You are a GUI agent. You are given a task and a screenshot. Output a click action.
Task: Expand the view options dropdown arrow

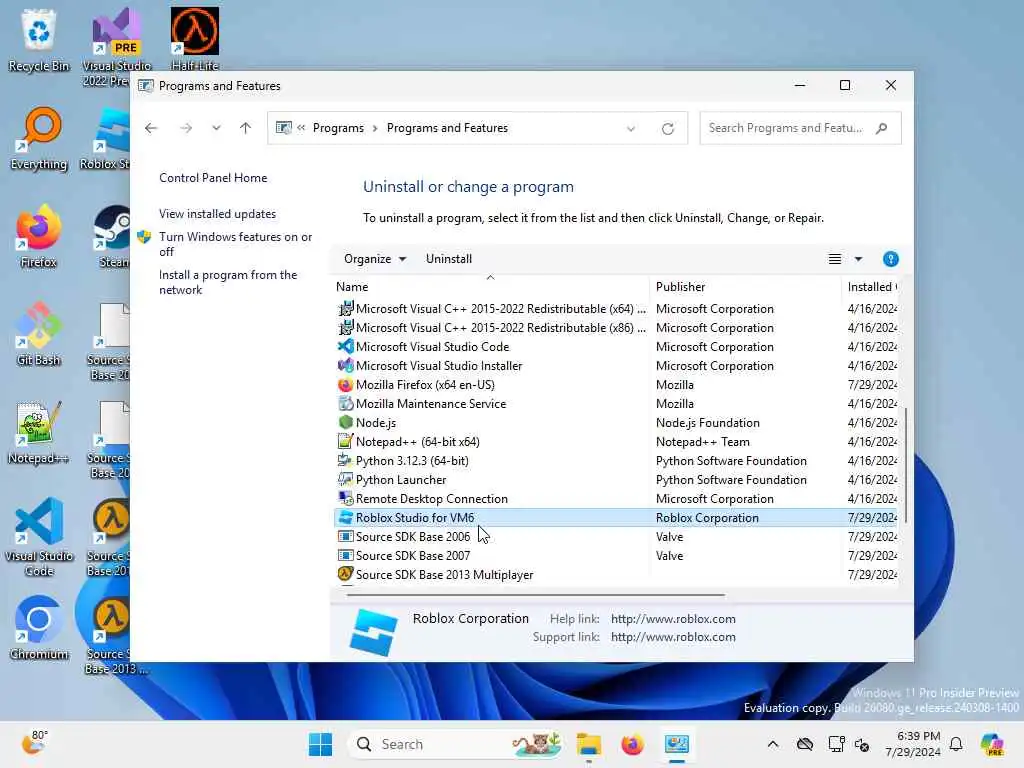tap(858, 259)
